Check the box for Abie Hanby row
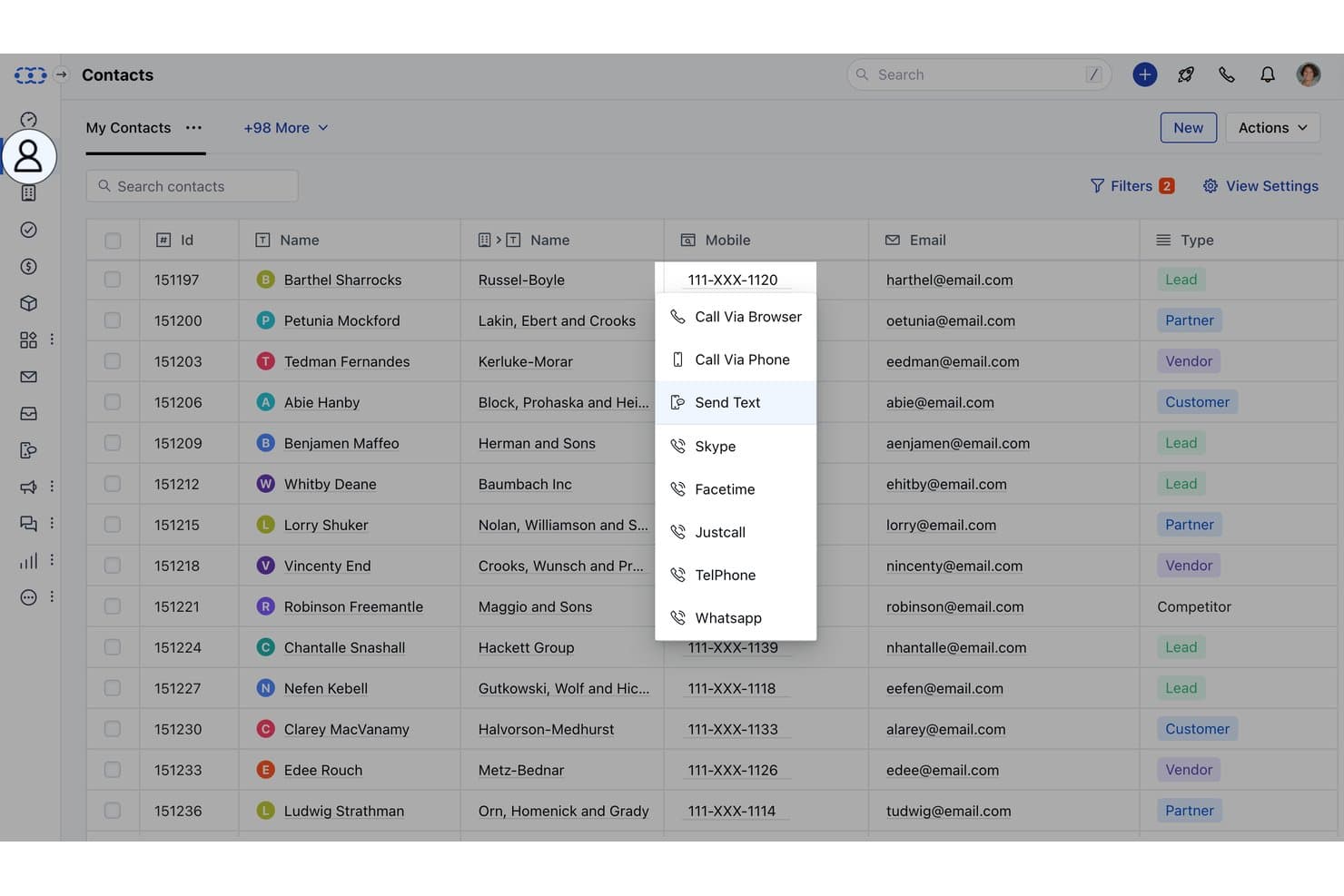Viewport: 1344px width, 896px height. pos(113,402)
